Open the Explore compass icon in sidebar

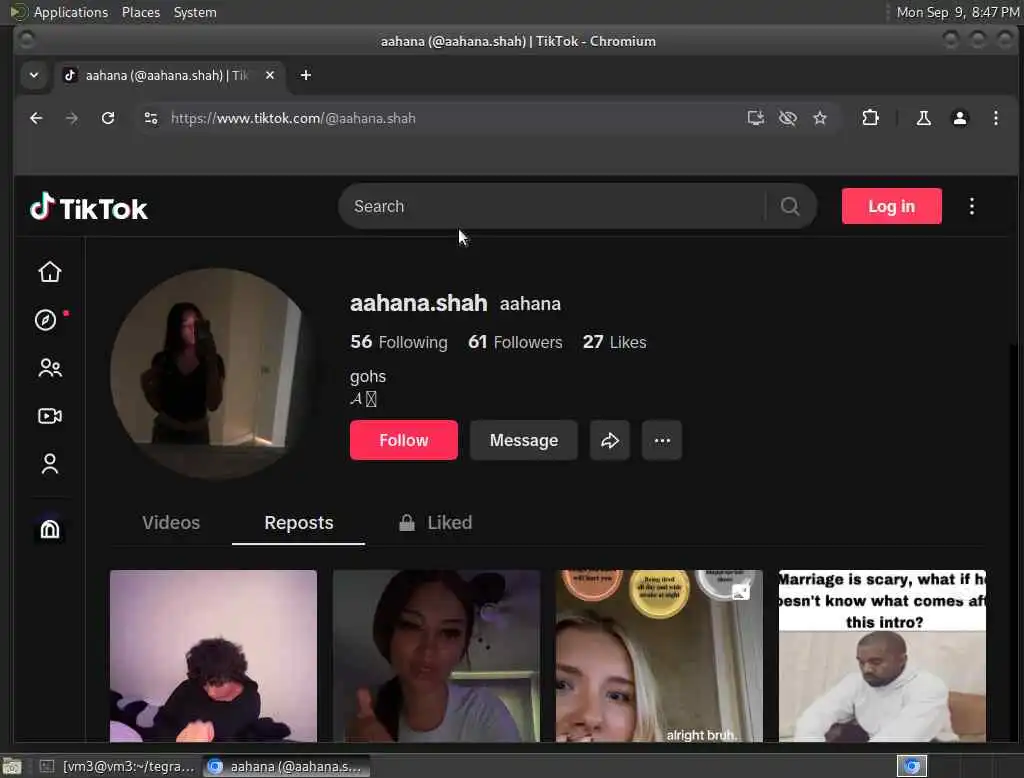tap(46, 320)
